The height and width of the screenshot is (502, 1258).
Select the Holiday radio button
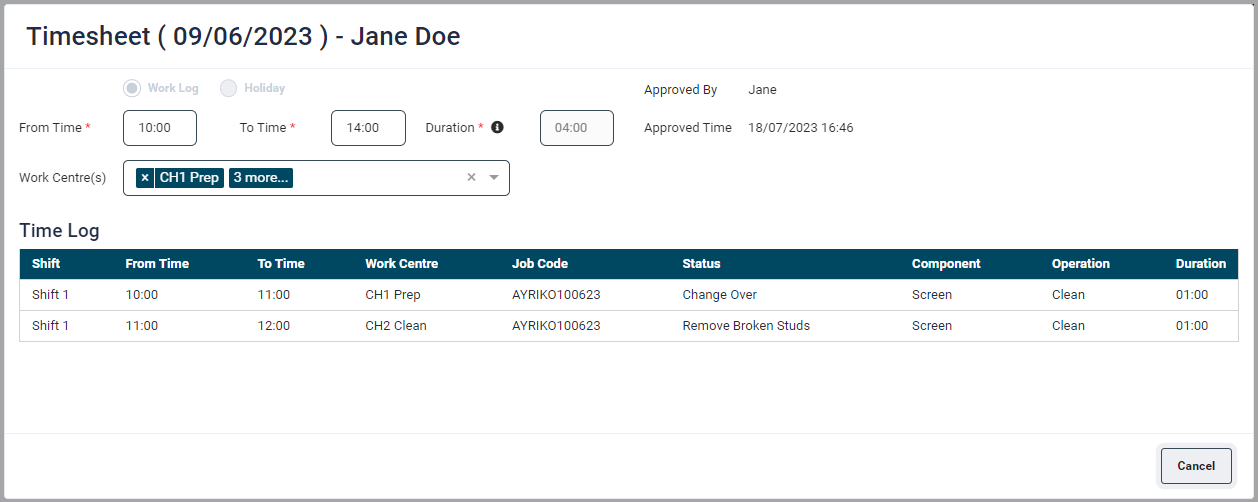coord(229,88)
